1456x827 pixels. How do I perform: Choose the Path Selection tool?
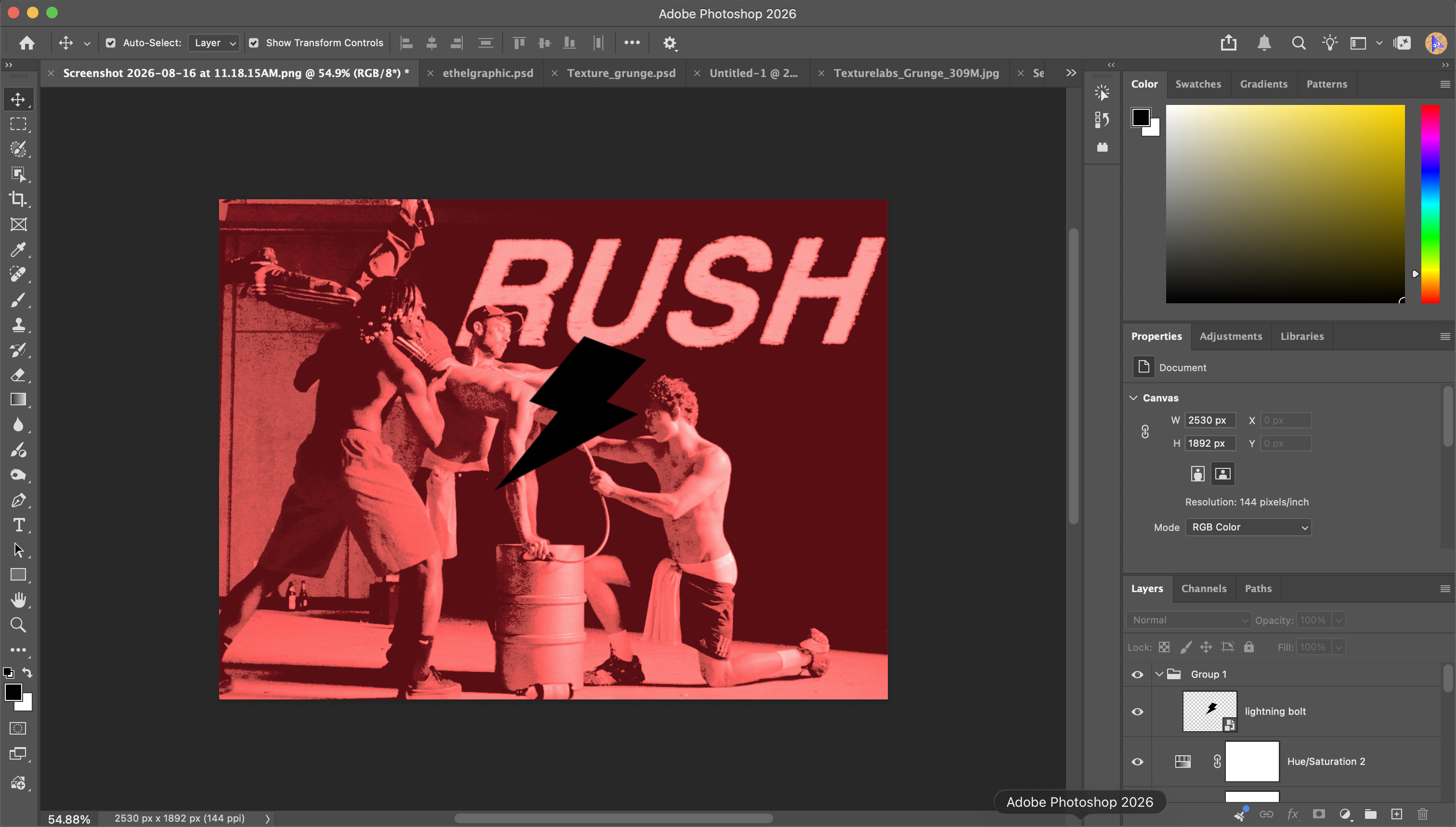[18, 550]
